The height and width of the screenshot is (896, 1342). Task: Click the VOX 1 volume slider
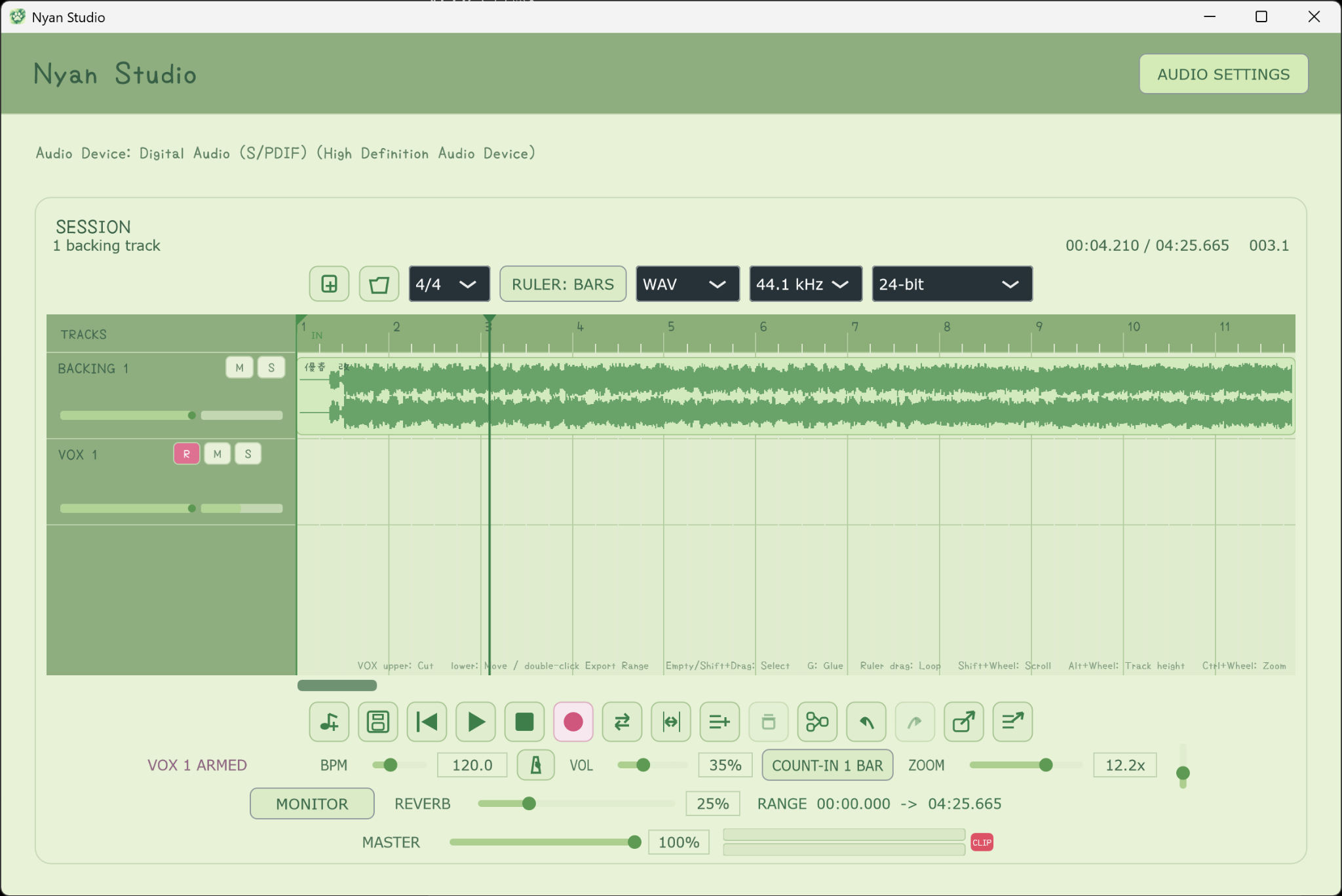pyautogui.click(x=128, y=508)
